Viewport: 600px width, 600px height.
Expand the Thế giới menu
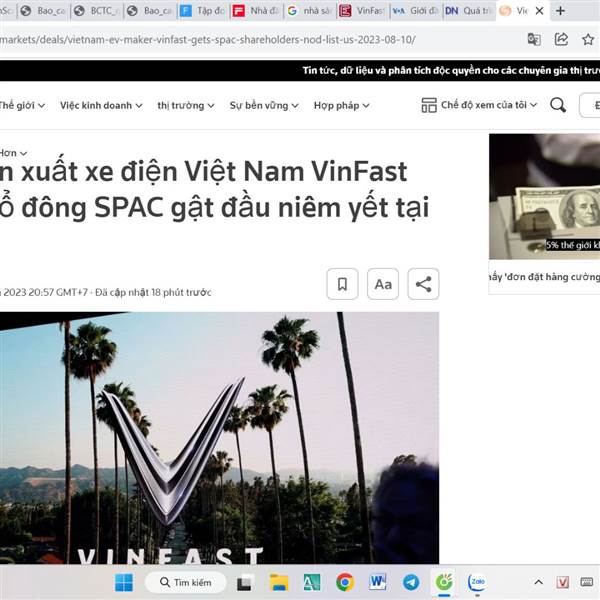click(22, 105)
